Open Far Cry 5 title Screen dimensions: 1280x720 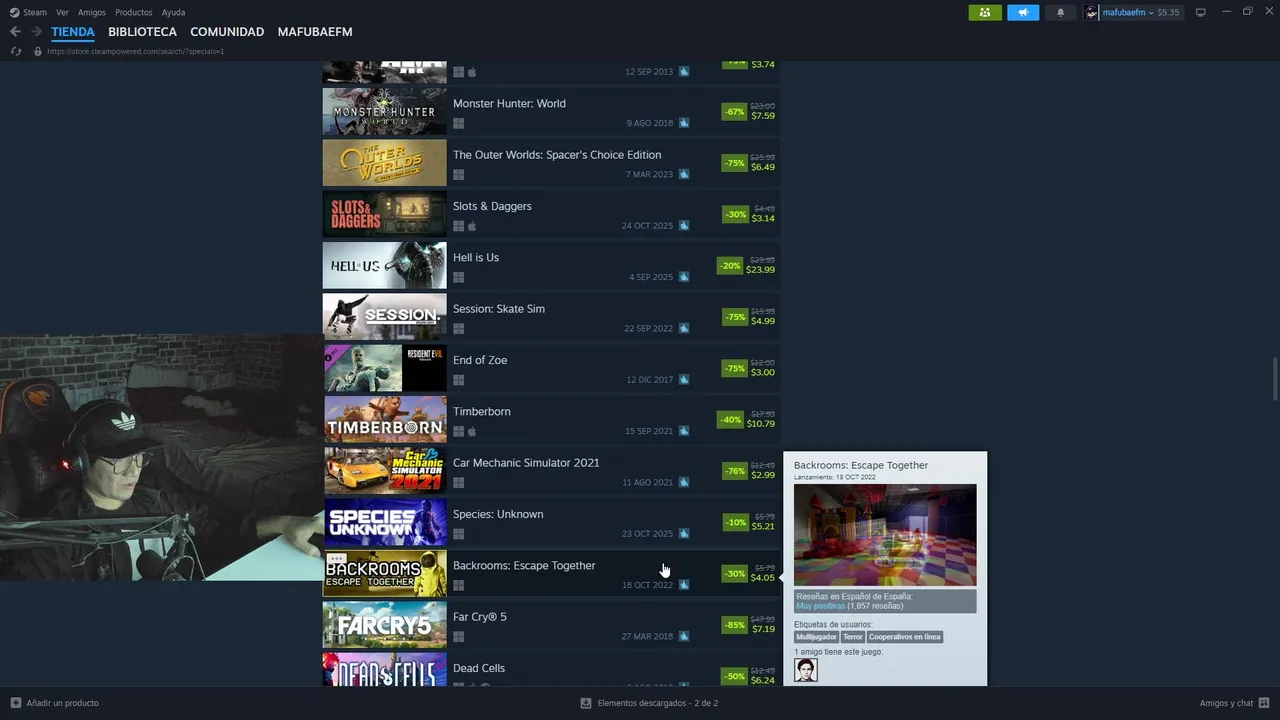pyautogui.click(x=480, y=617)
